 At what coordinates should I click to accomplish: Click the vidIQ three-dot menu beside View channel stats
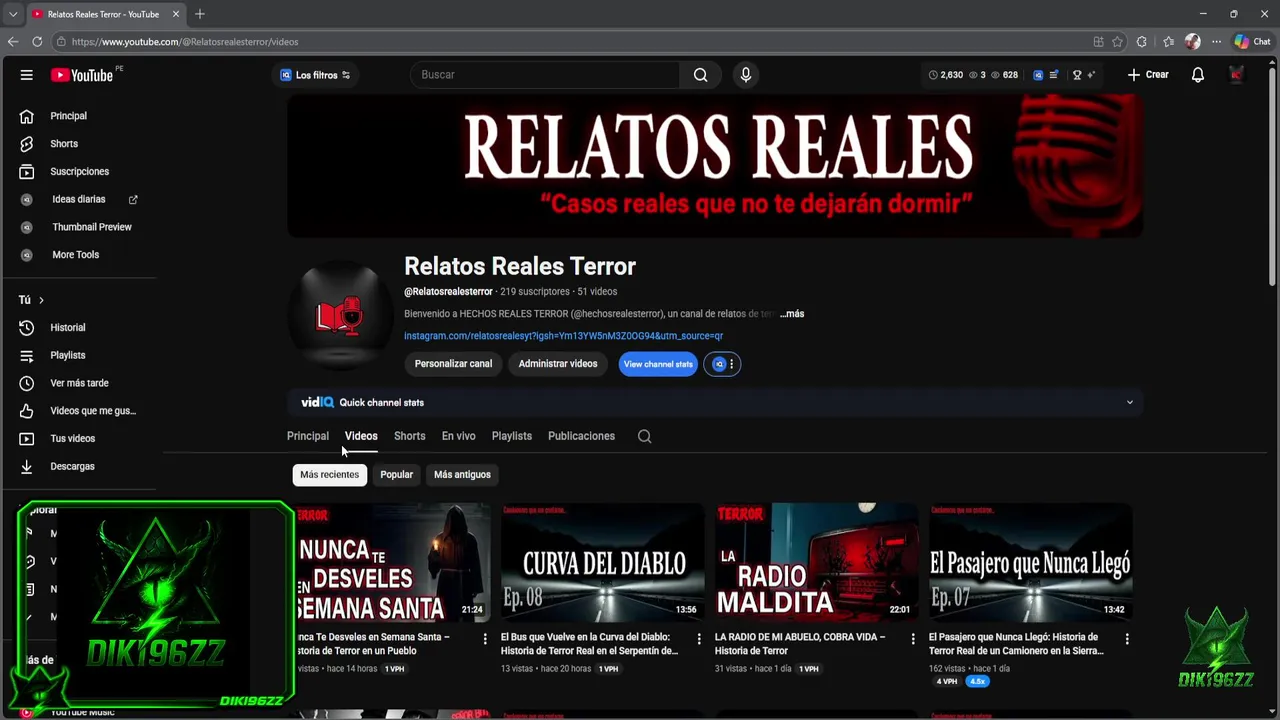click(x=731, y=364)
